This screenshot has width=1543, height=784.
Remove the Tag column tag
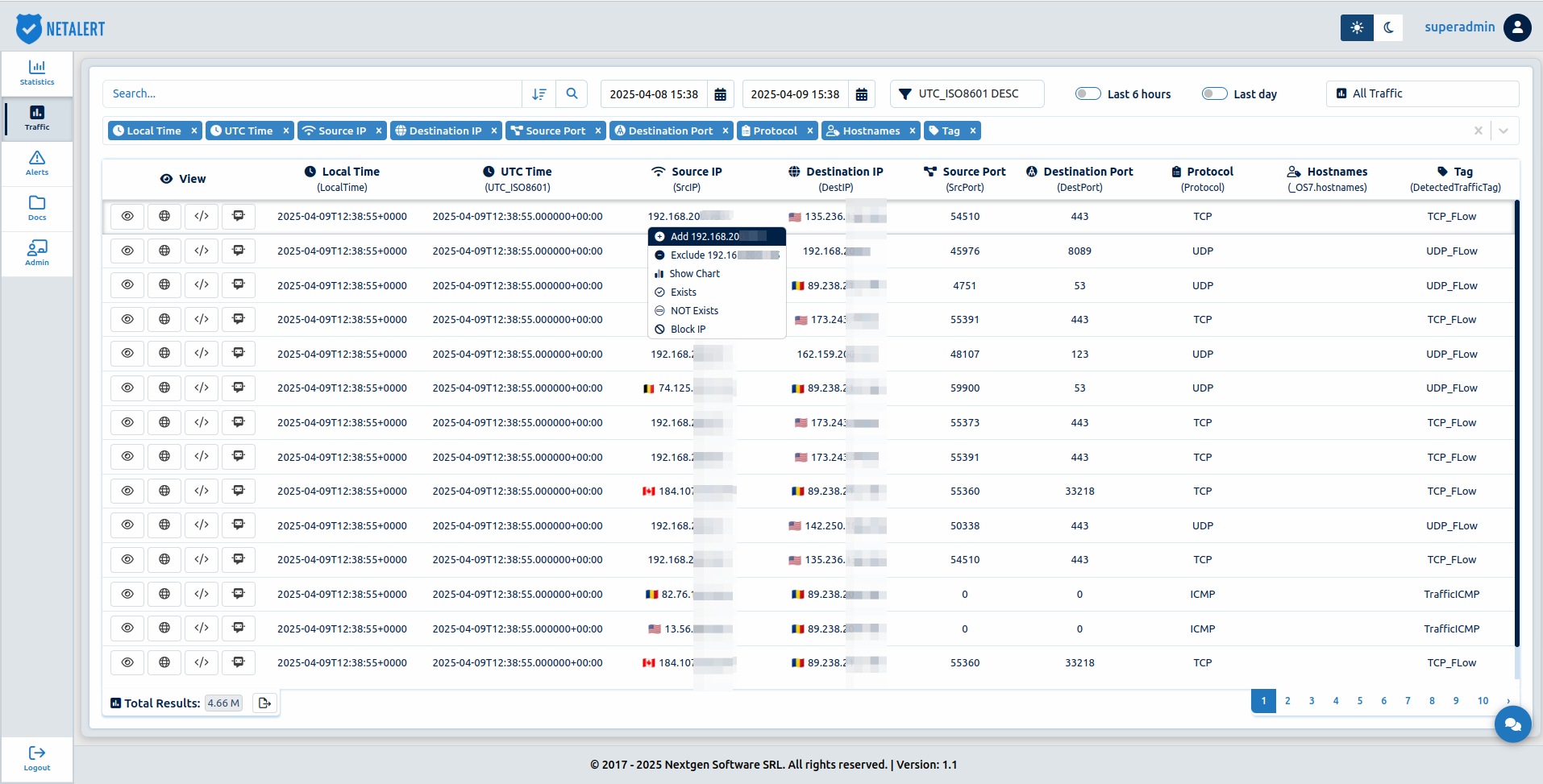(973, 131)
